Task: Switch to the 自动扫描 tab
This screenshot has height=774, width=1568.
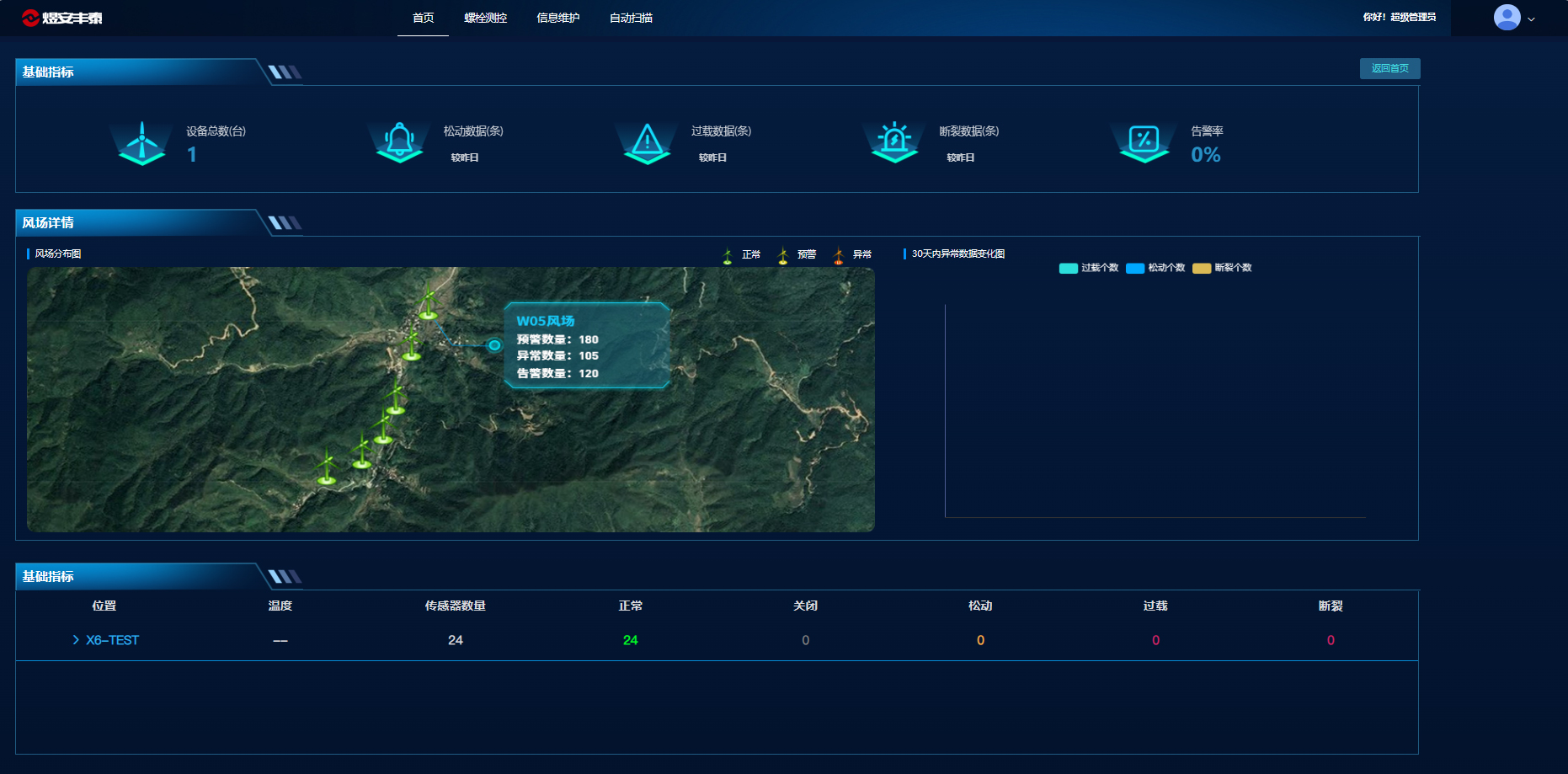Action: point(631,18)
